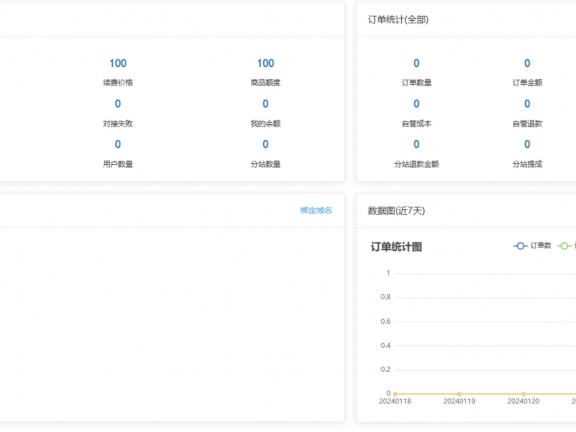This screenshot has width=576, height=432.
Task: Click the 我的余额 label
Action: (x=266, y=123)
